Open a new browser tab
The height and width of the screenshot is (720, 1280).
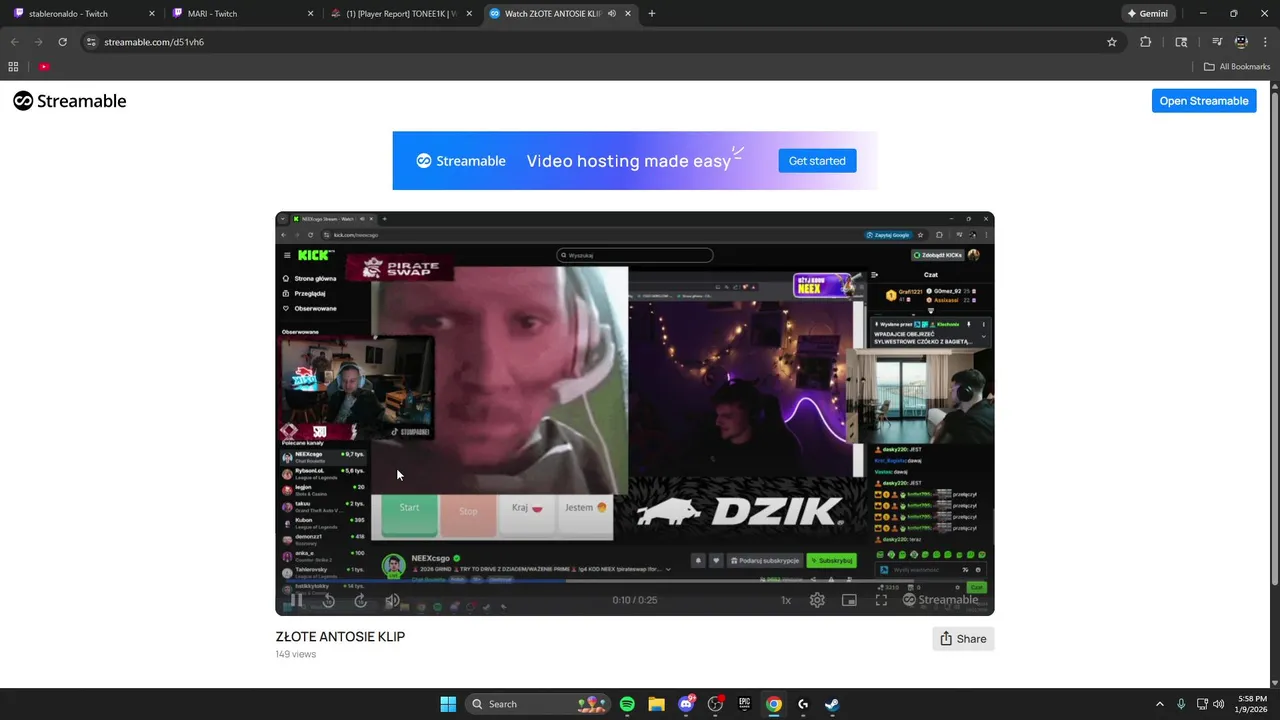(652, 14)
